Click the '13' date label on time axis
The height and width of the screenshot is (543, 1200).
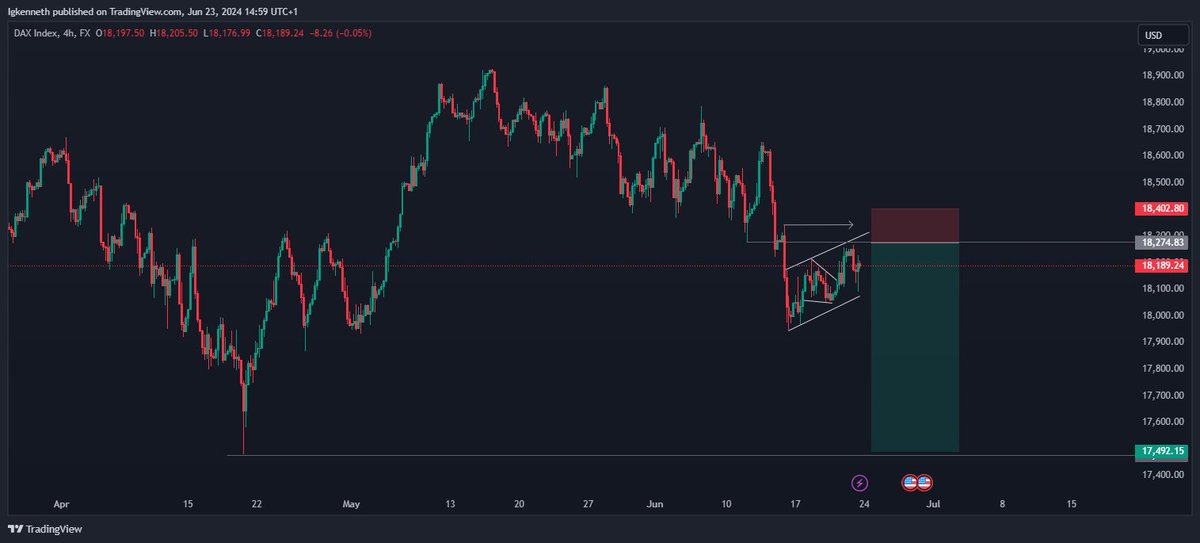(450, 505)
